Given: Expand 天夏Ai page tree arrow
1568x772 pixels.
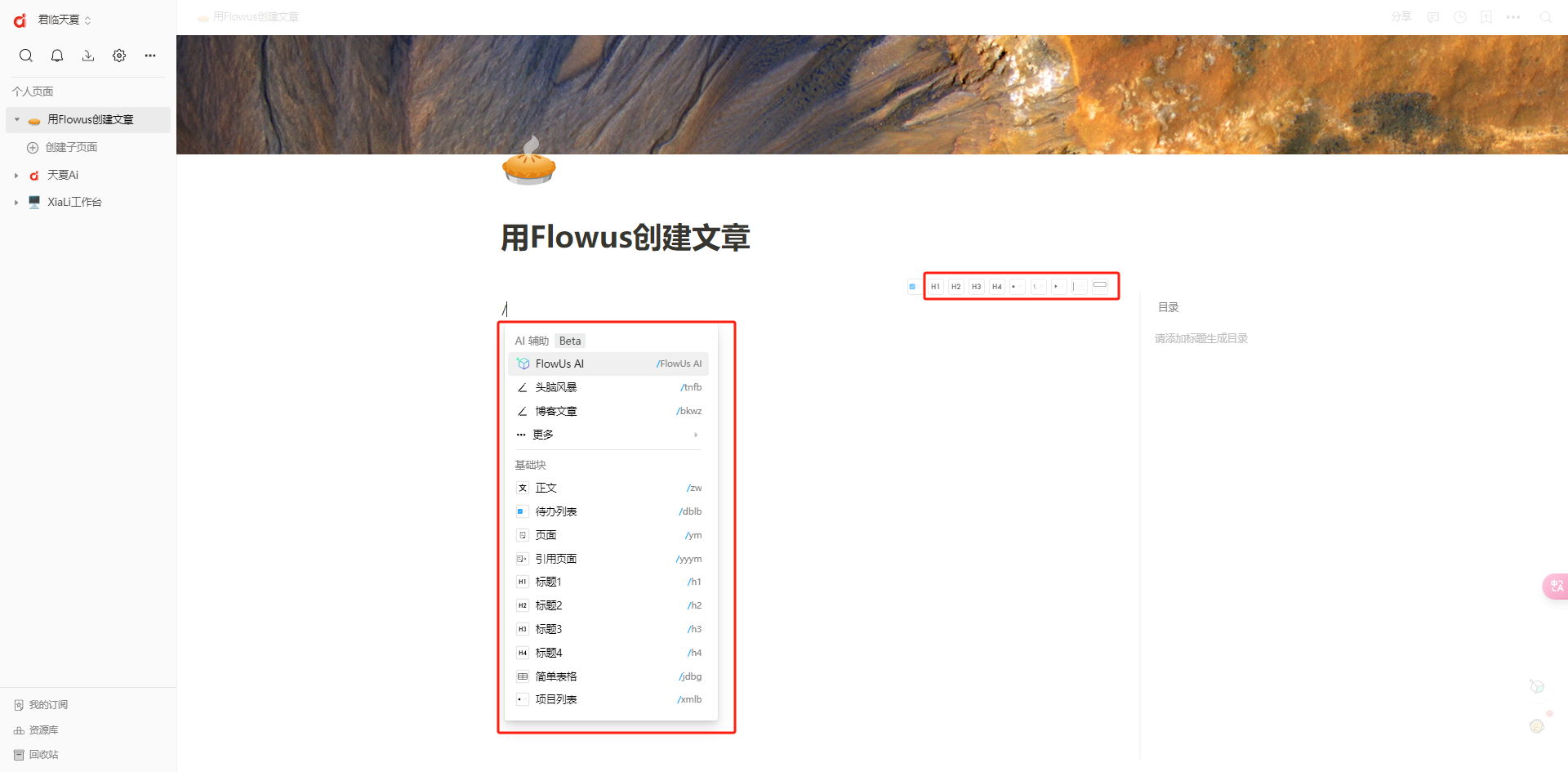Looking at the screenshot, I should 16,176.
